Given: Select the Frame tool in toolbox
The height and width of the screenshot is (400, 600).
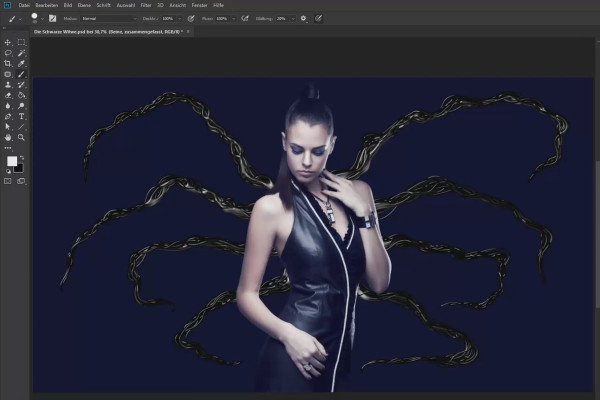Looking at the screenshot, I should [x=8, y=74].
